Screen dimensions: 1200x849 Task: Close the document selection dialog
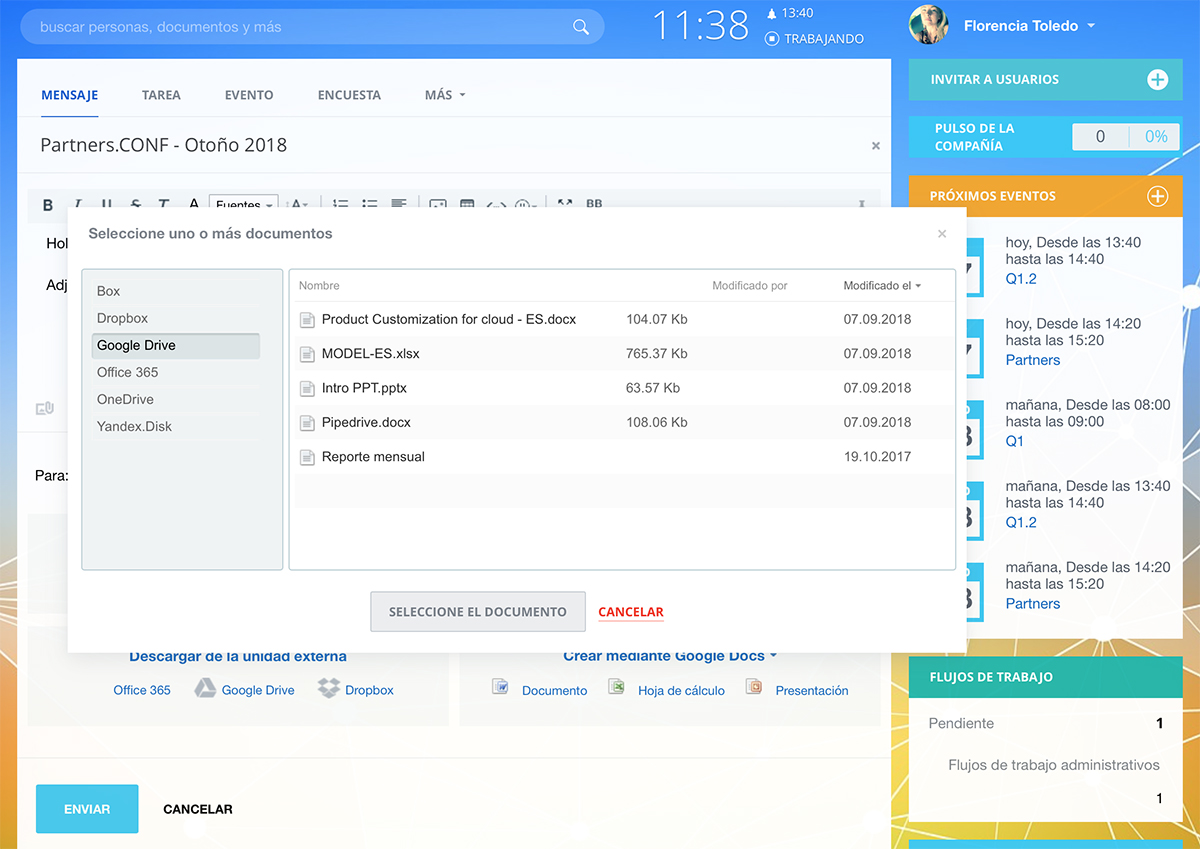[x=941, y=234]
